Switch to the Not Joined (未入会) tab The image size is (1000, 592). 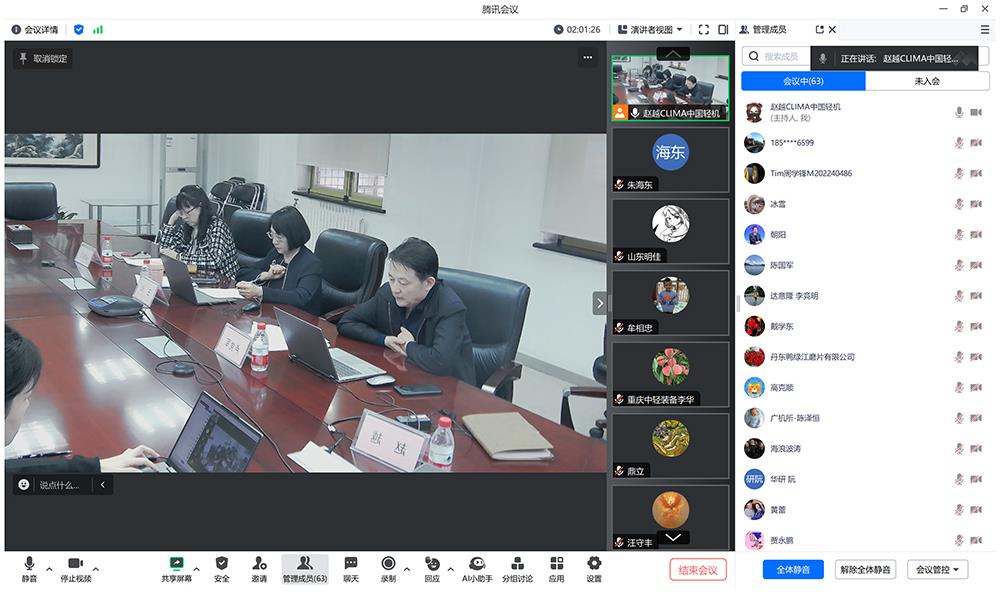[x=926, y=81]
